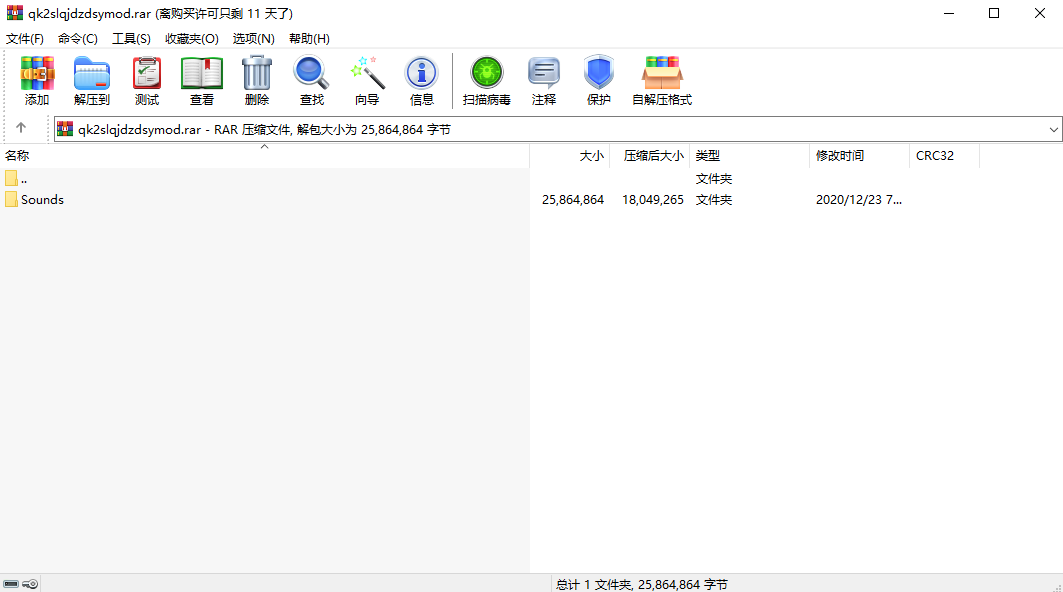Minimize the WinRAR window
Screen dimensions: 1063x592
[949, 13]
